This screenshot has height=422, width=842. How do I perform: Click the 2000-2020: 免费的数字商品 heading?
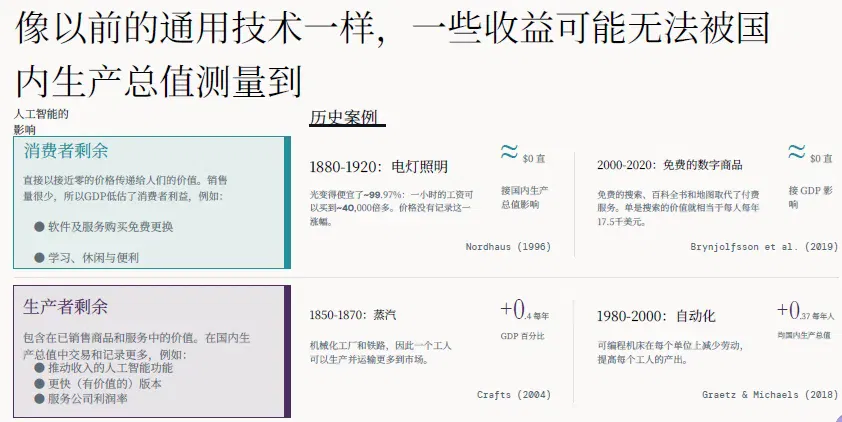[x=670, y=165]
